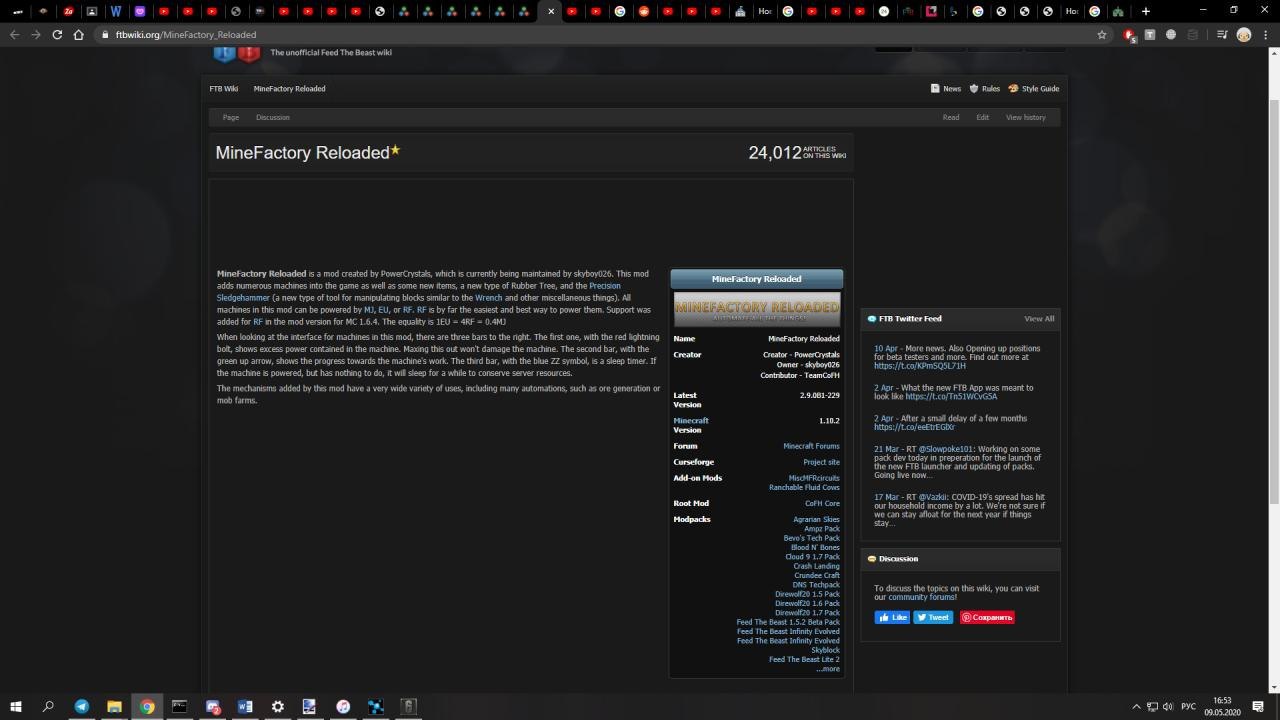Click the MineFactory Reloaded banner image
This screenshot has height=720, width=1280.
click(757, 308)
